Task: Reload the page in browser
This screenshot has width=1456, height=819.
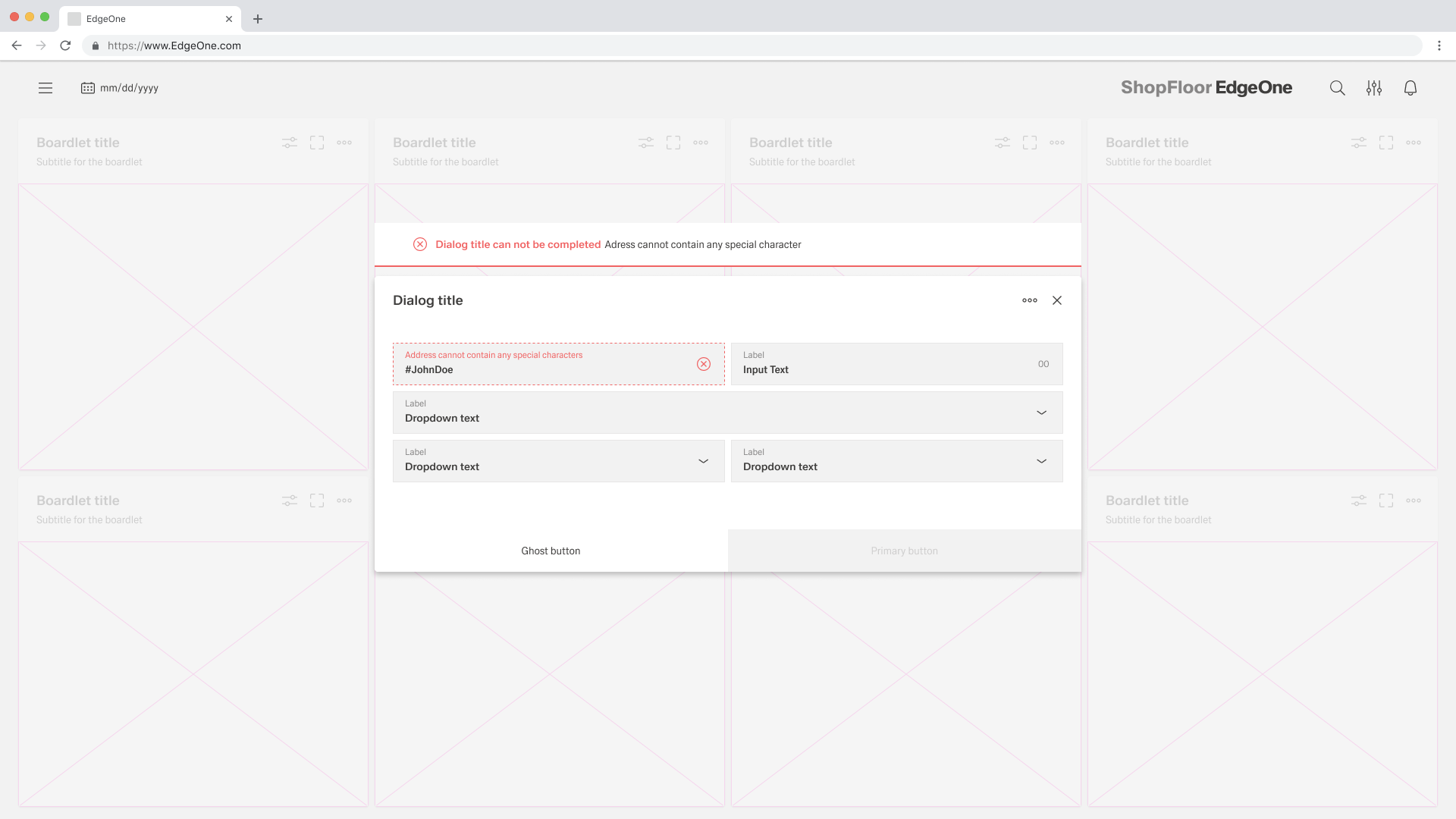Action: click(65, 45)
